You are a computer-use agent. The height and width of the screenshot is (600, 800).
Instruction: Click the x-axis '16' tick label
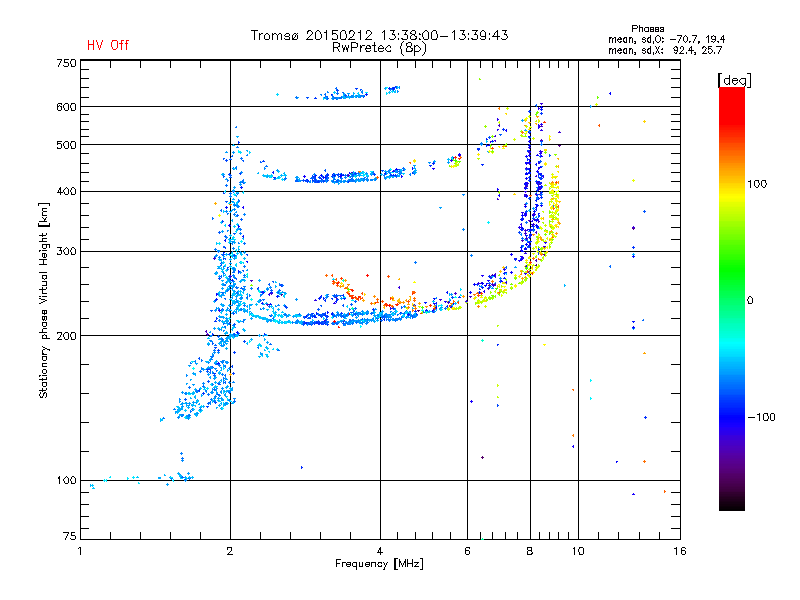click(x=680, y=551)
